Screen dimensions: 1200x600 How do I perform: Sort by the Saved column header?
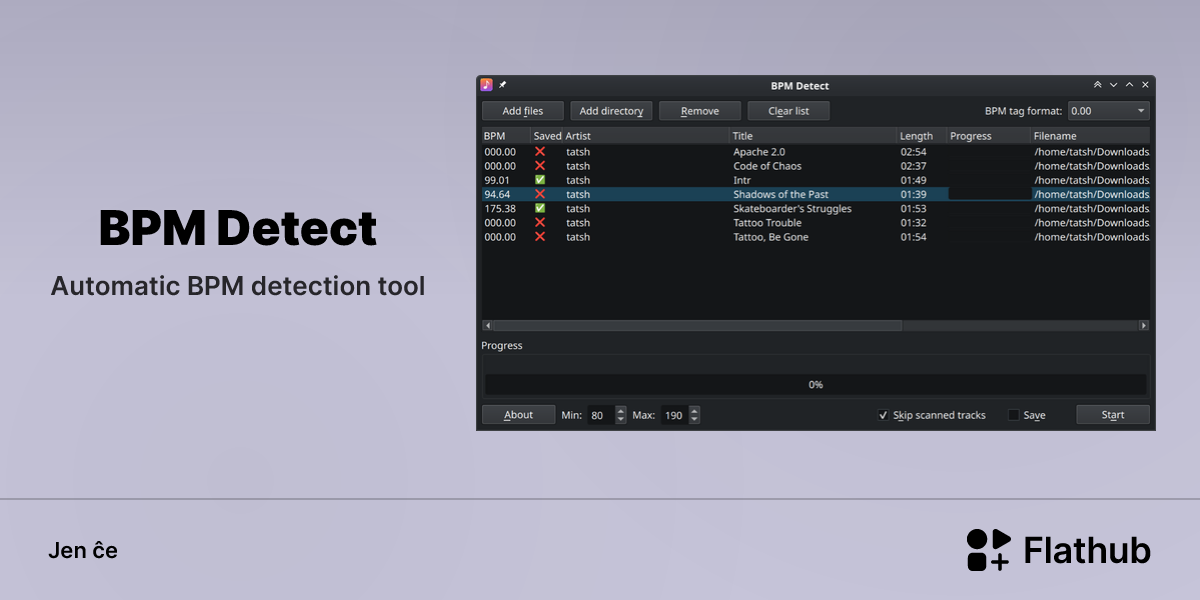547,136
